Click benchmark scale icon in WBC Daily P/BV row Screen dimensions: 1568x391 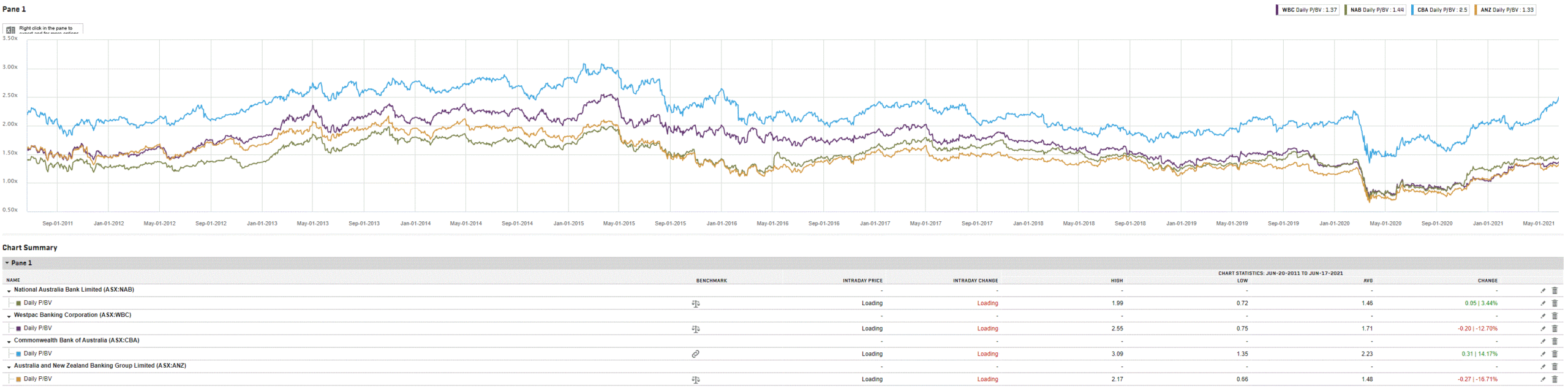[695, 329]
